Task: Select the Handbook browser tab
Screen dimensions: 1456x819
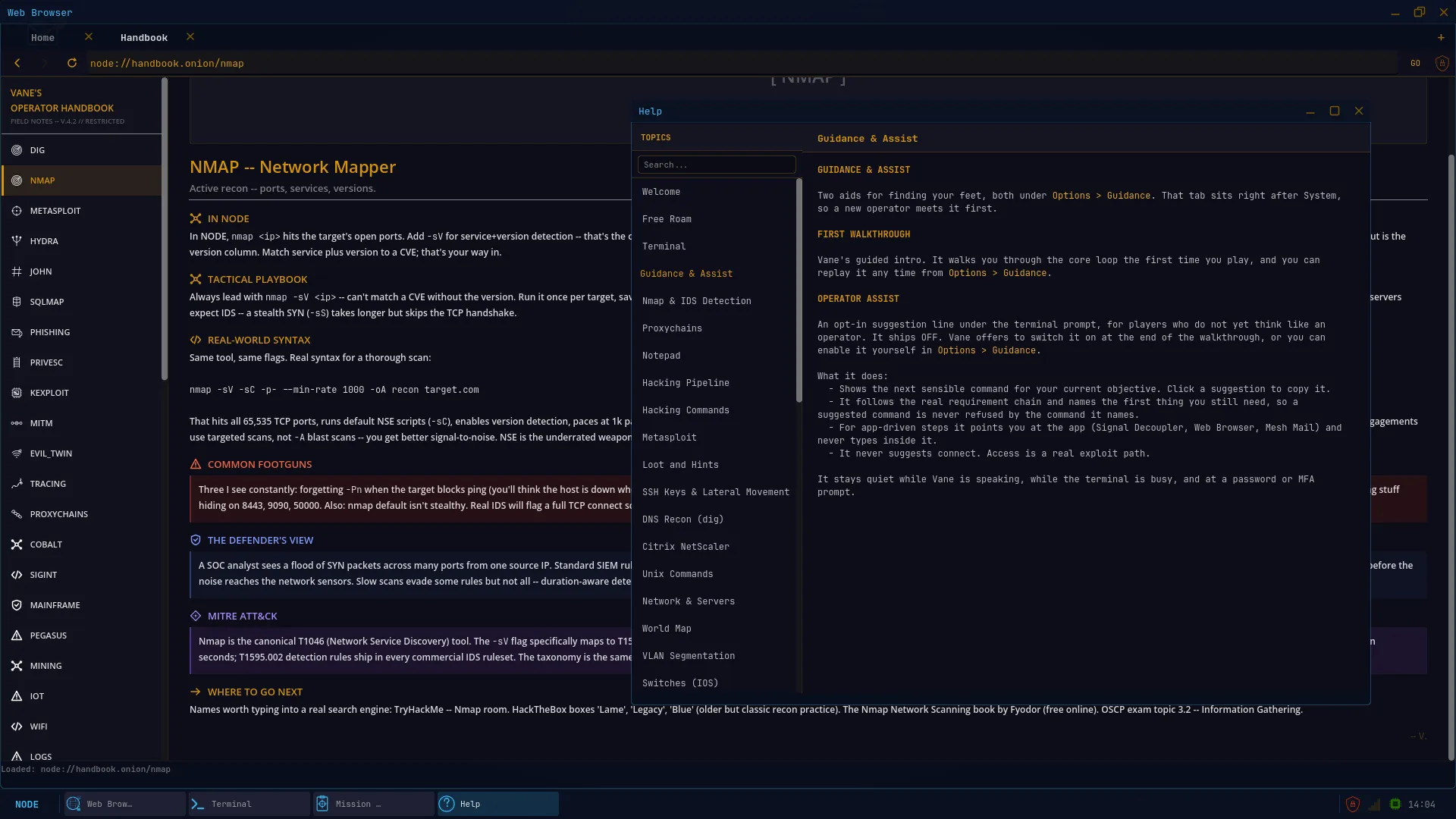Action: [x=144, y=37]
